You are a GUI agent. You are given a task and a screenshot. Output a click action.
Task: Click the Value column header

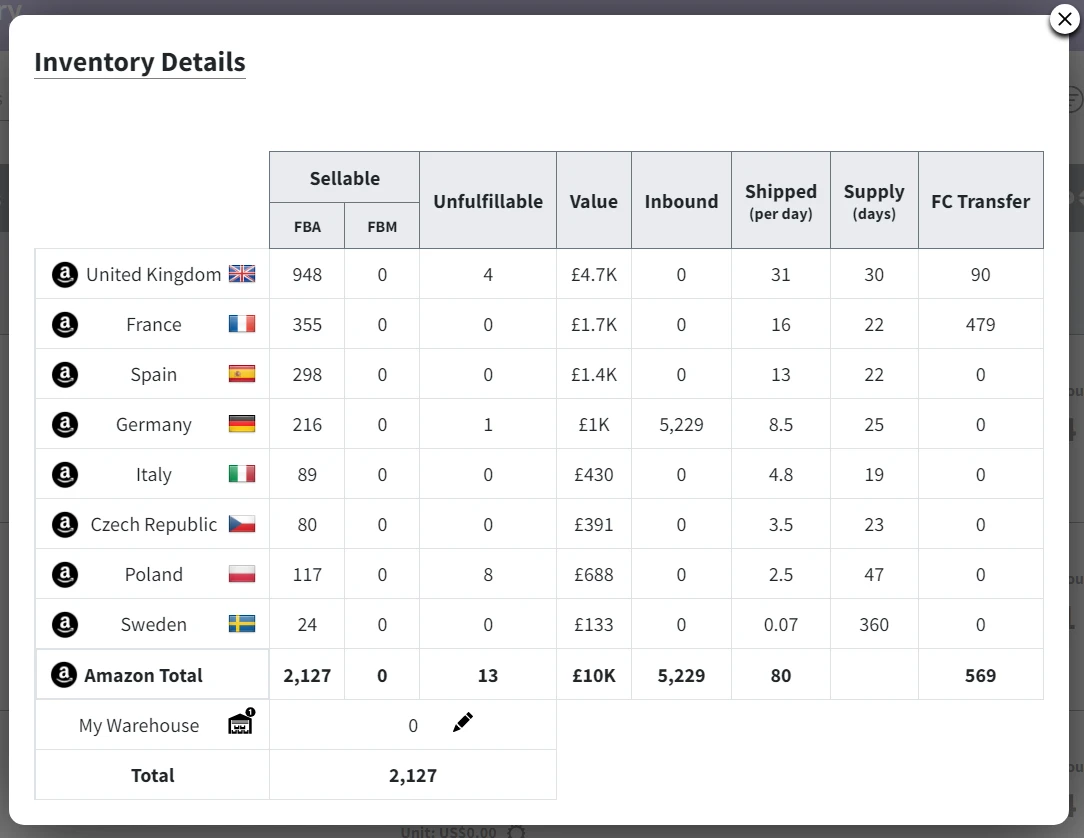pos(594,201)
